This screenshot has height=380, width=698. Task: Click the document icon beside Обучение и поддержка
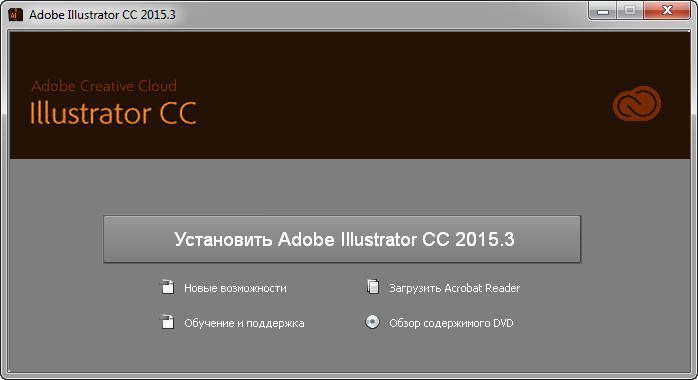tap(167, 322)
